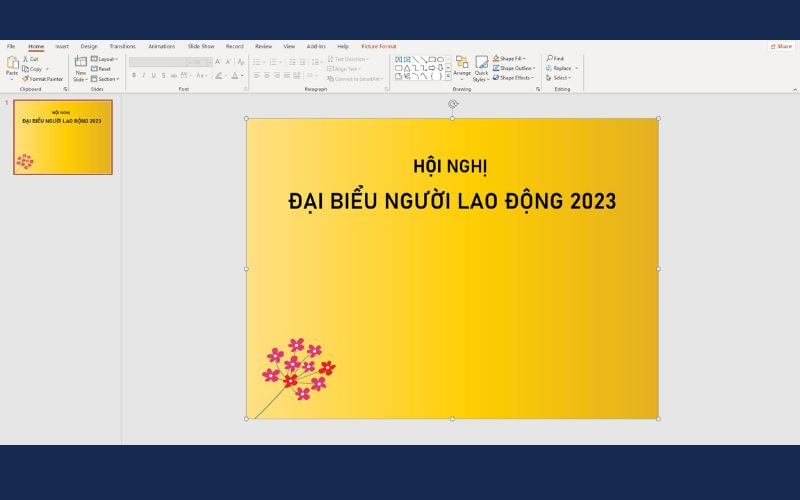Image resolution: width=800 pixels, height=500 pixels.
Task: Toggle Justify paragraph alignment
Action: coord(287,76)
